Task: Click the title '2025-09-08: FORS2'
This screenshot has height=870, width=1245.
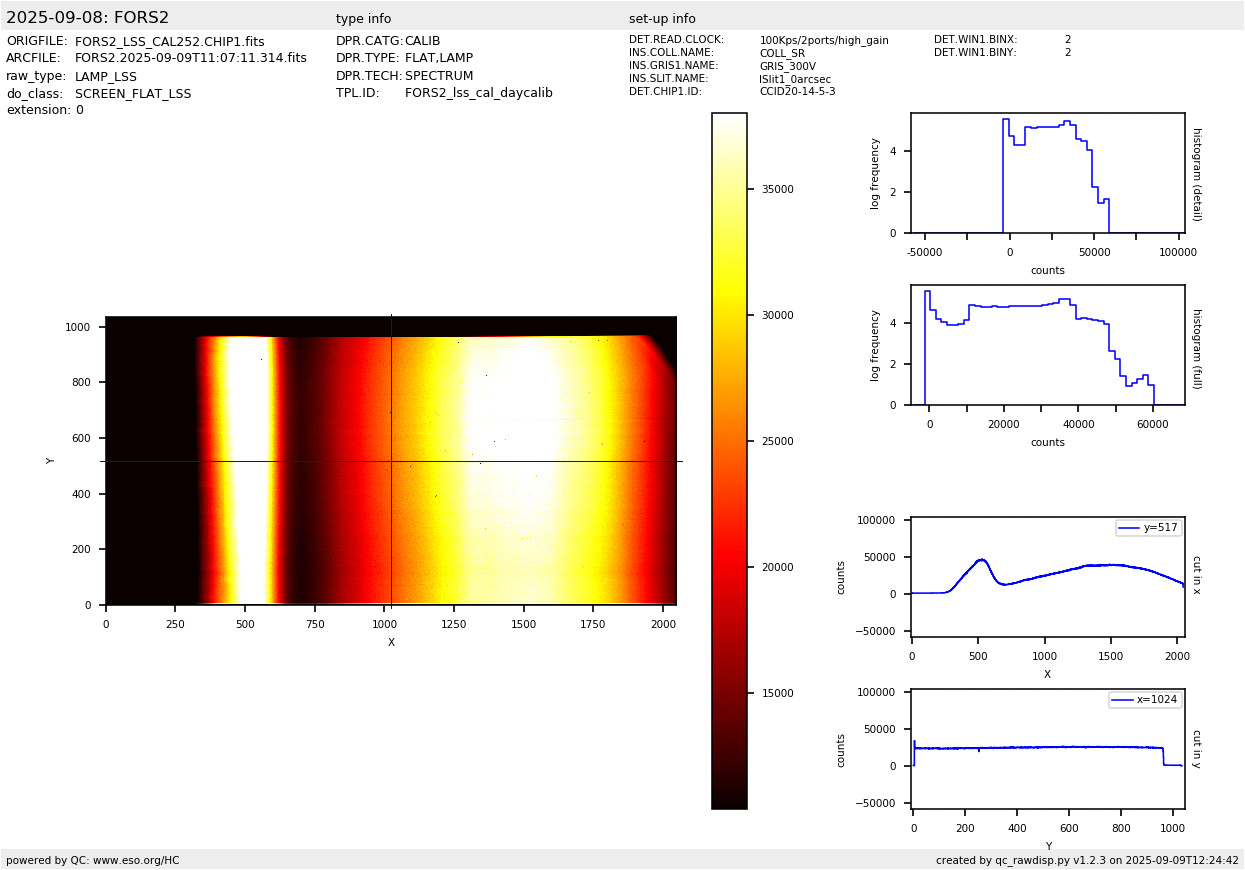Action: point(88,18)
